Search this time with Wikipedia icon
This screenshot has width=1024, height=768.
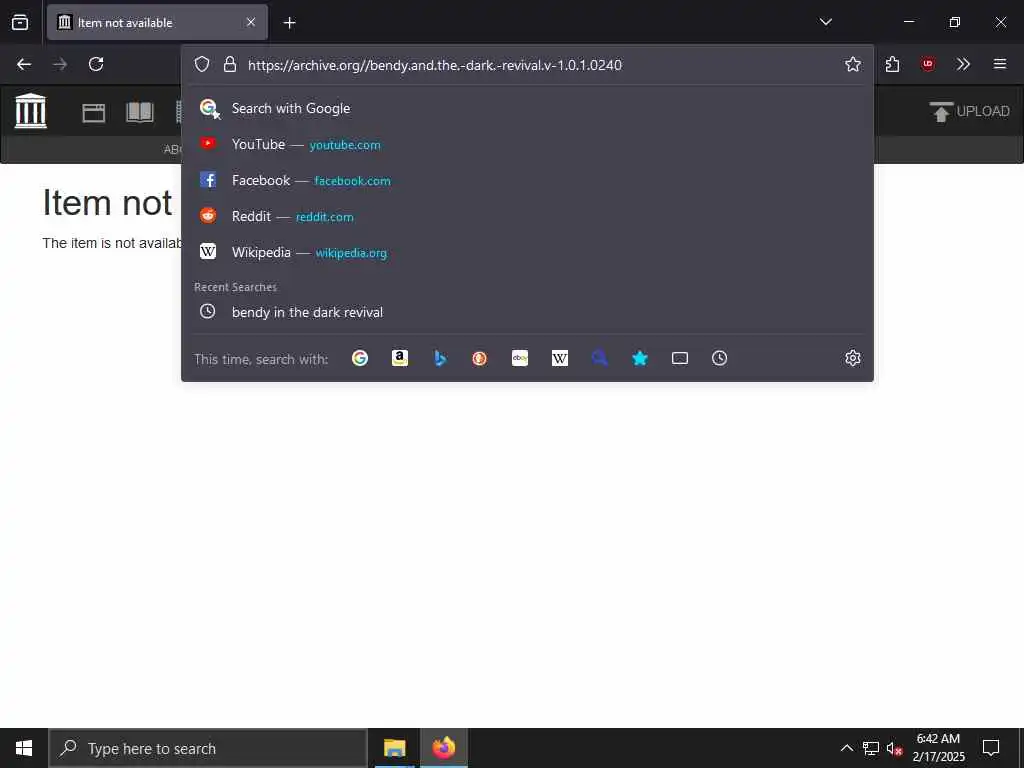560,358
